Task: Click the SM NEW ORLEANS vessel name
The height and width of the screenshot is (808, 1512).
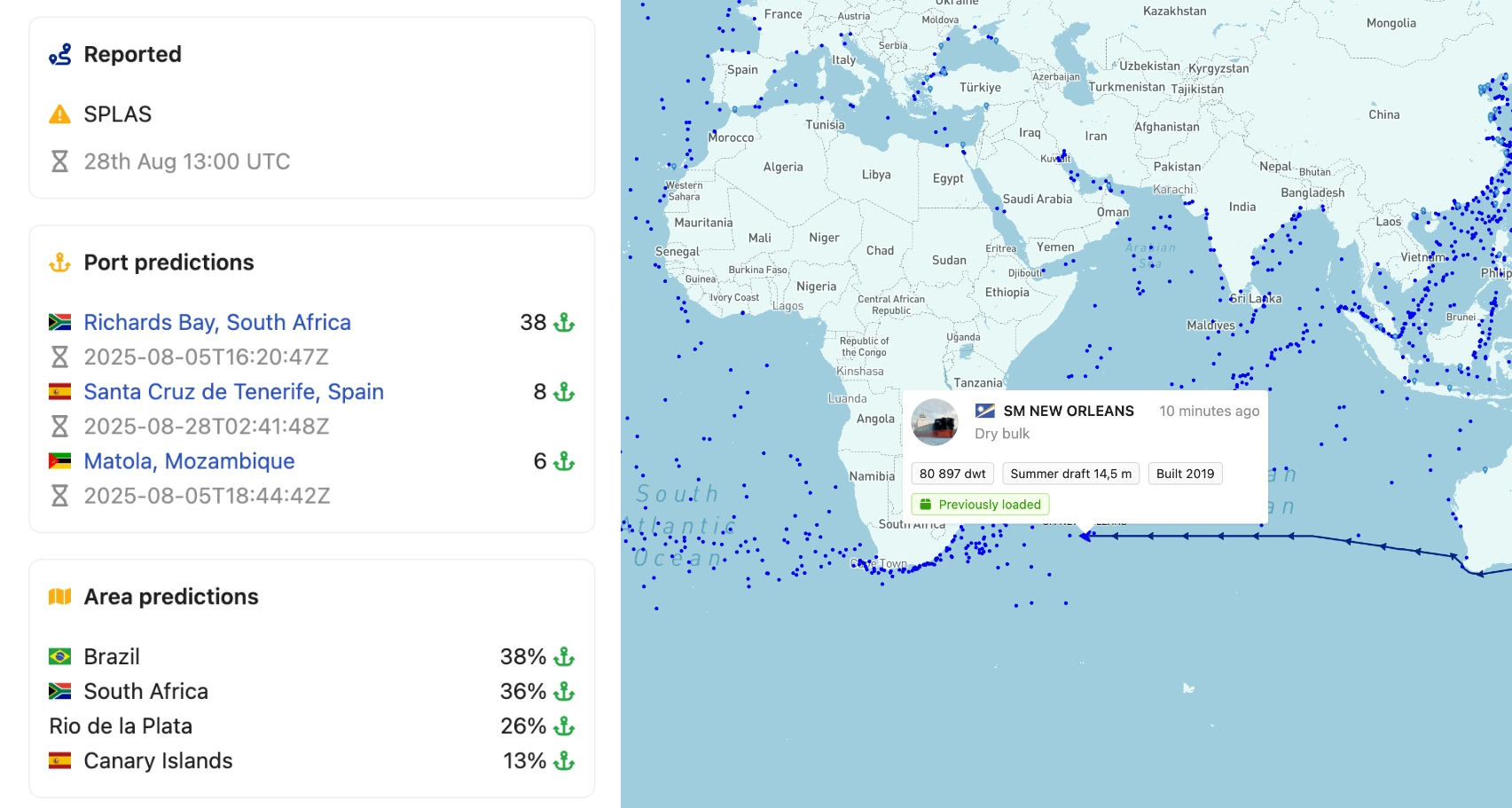Action: coord(1069,411)
